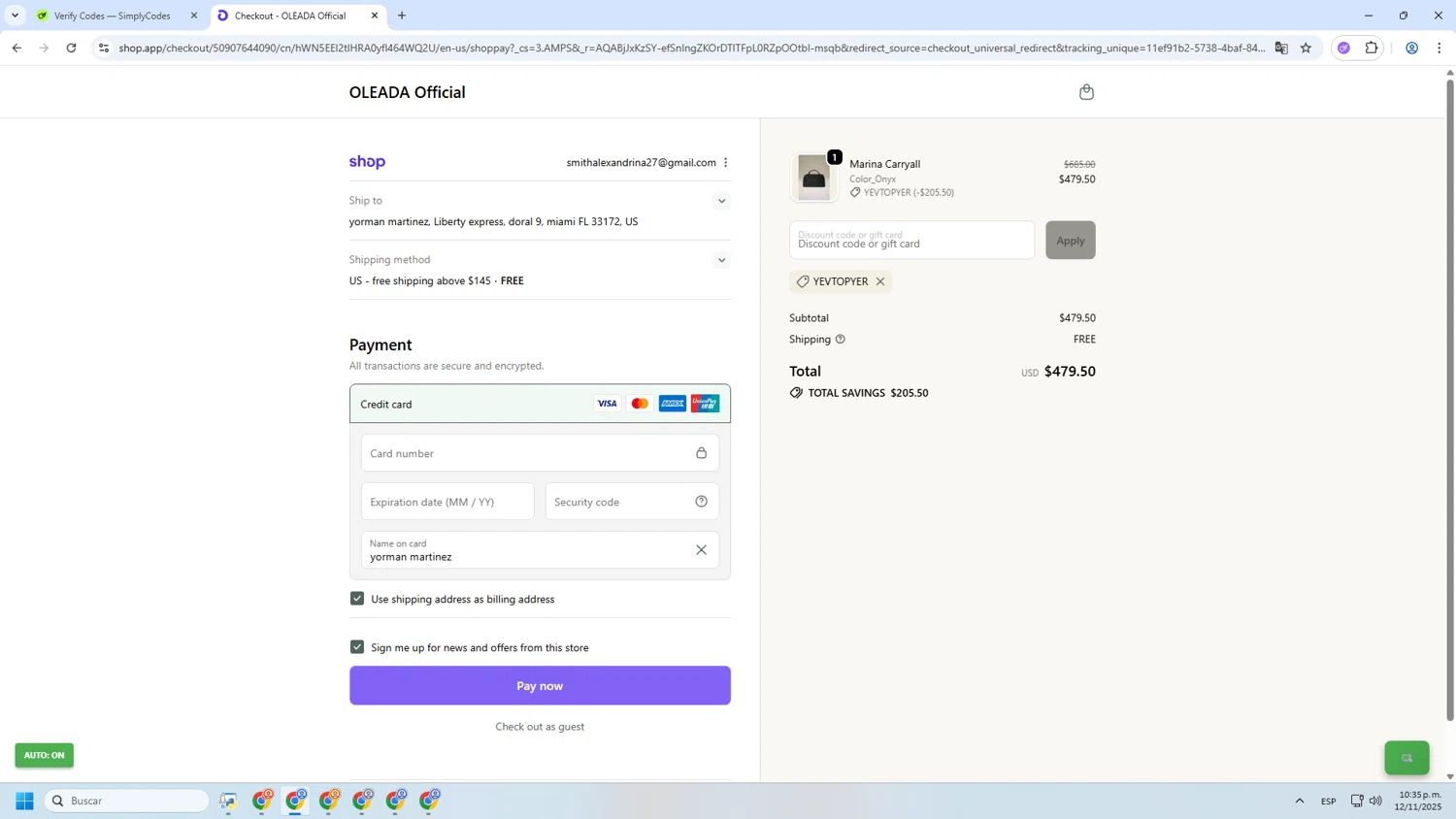The image size is (1456, 819).
Task: Open the Windows Start menu
Action: 25,801
